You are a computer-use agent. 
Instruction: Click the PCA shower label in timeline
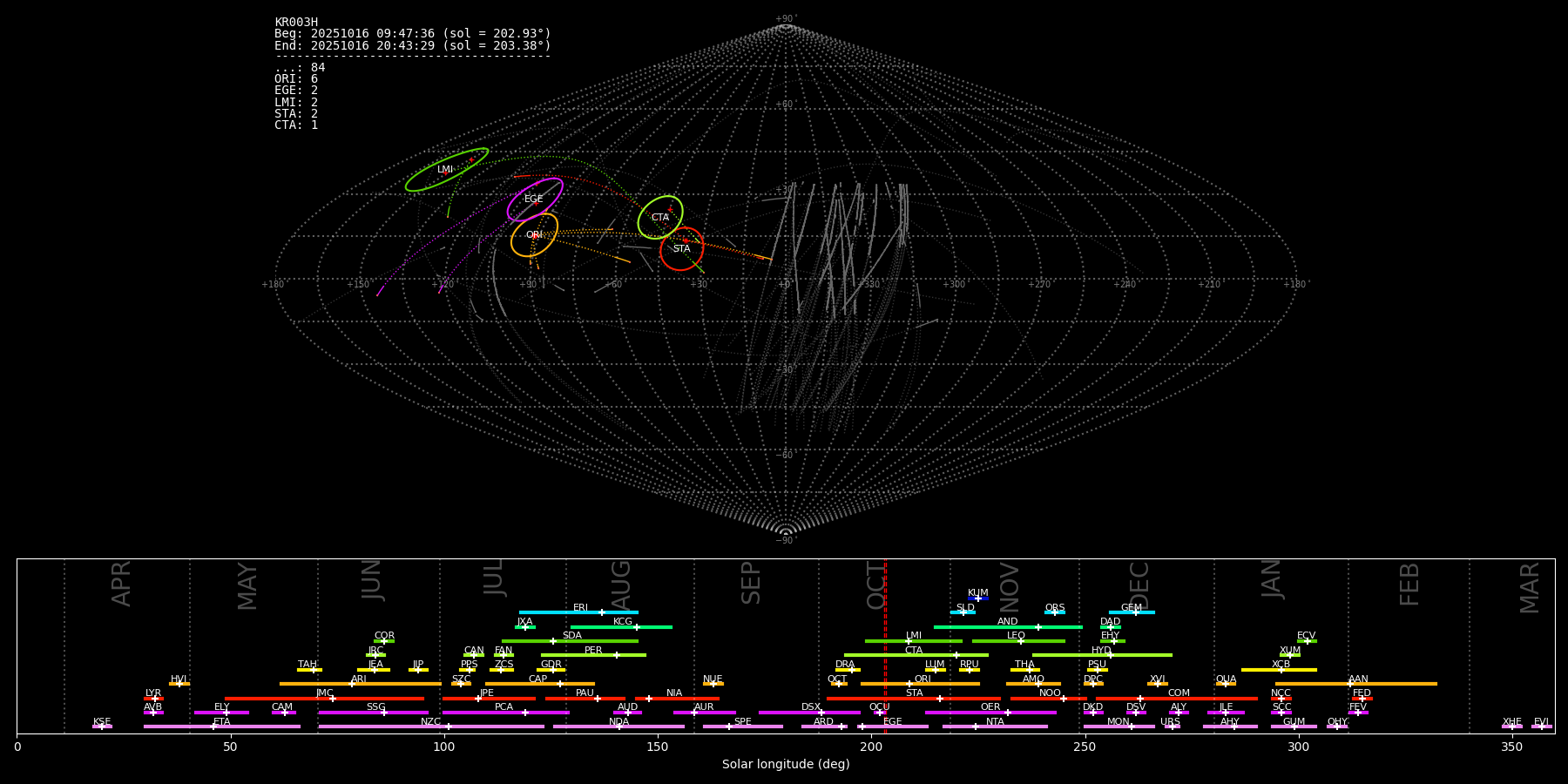(504, 707)
